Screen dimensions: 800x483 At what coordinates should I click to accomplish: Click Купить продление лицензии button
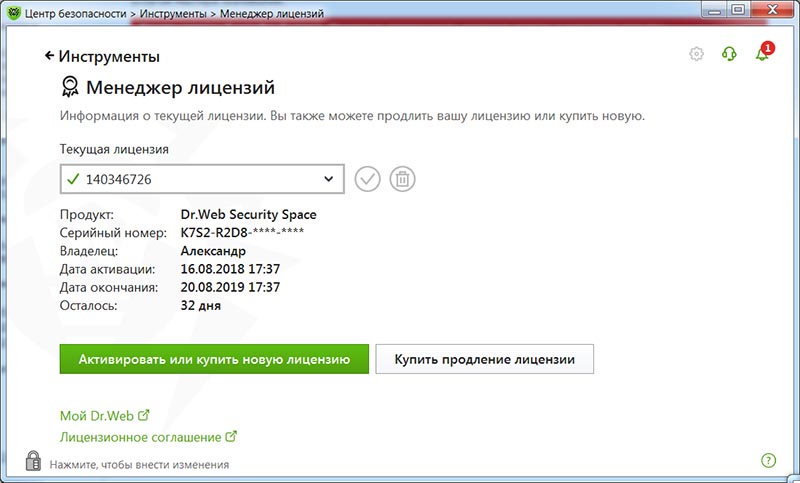coord(485,359)
